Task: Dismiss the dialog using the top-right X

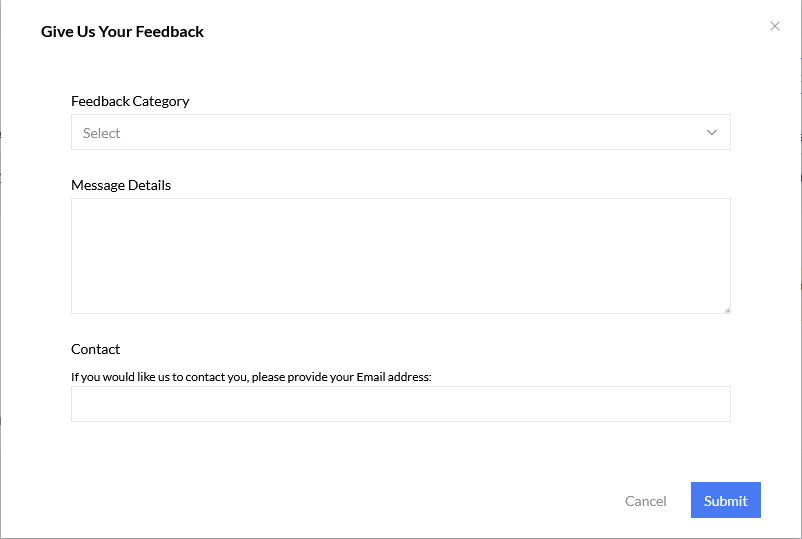Action: 775,26
